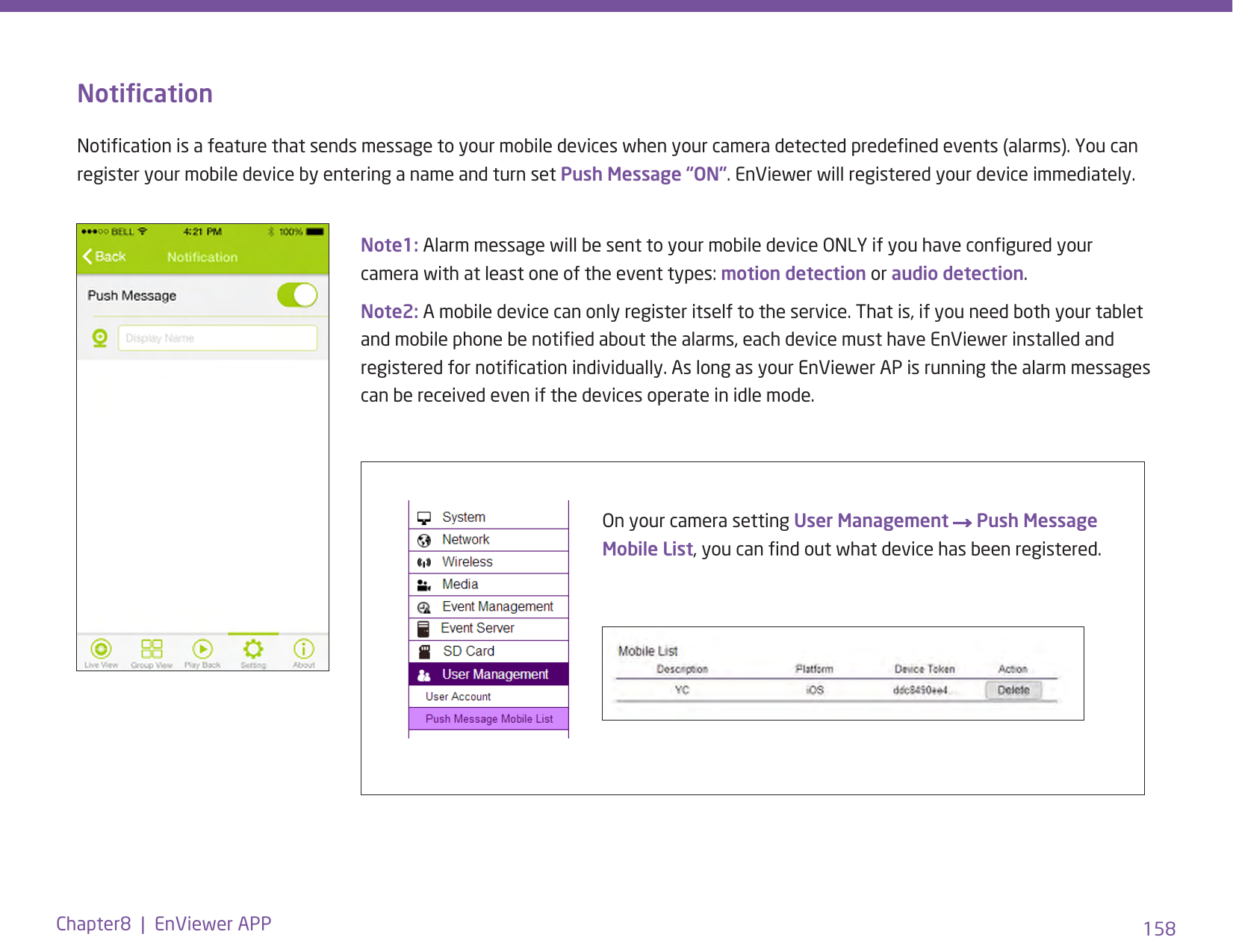The height and width of the screenshot is (952, 1233).
Task: Tap the Back button in the phone header
Action: pyautogui.click(x=105, y=257)
